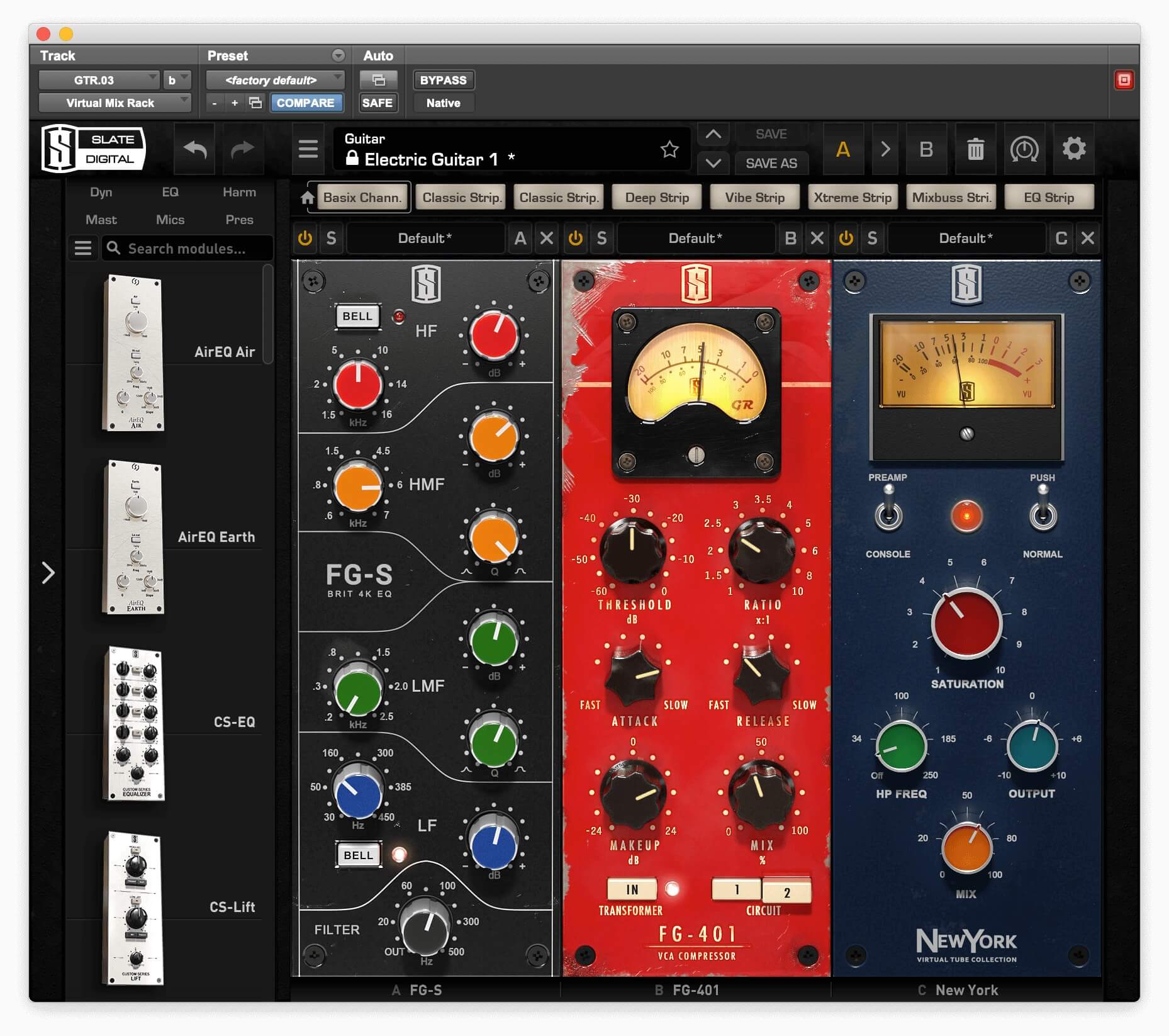Select slot letter C of New York
The height and width of the screenshot is (1036, 1169).
[x=1061, y=238]
